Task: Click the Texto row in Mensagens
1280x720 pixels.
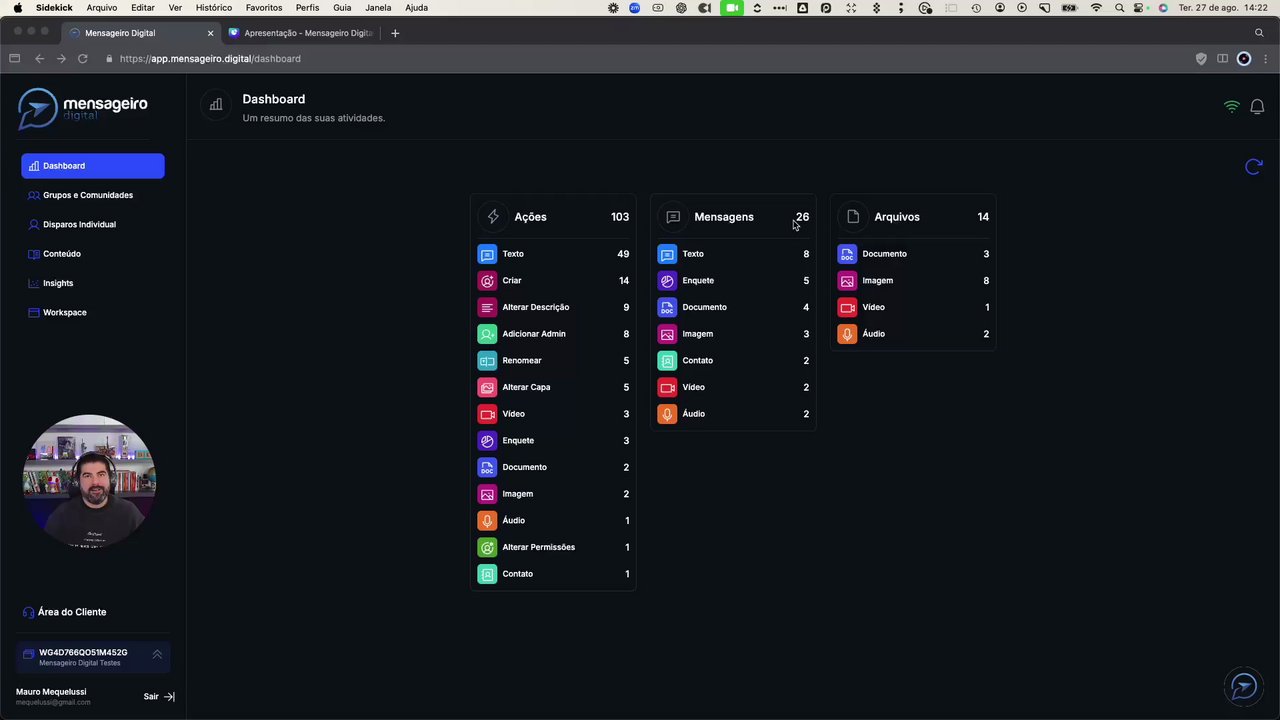Action: coord(733,254)
